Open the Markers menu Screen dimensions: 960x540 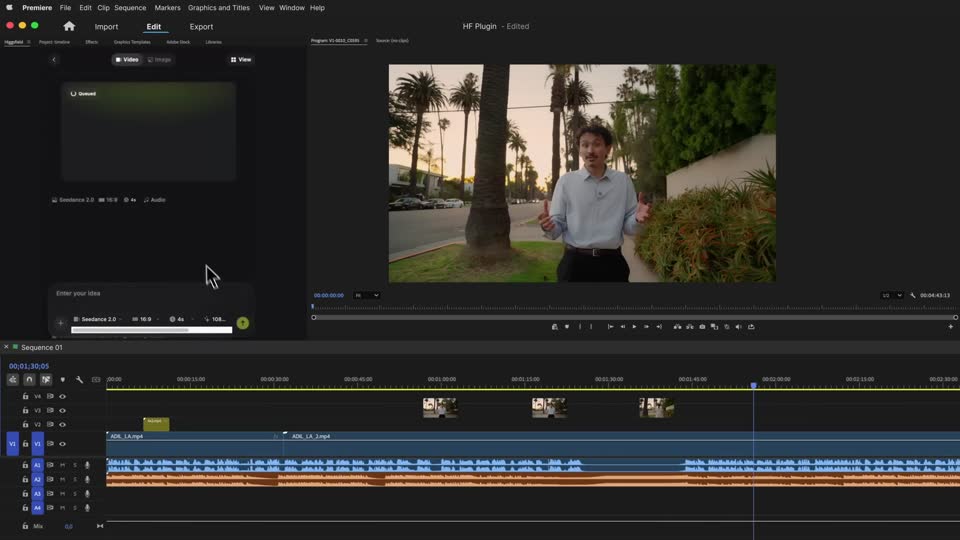pyautogui.click(x=167, y=8)
